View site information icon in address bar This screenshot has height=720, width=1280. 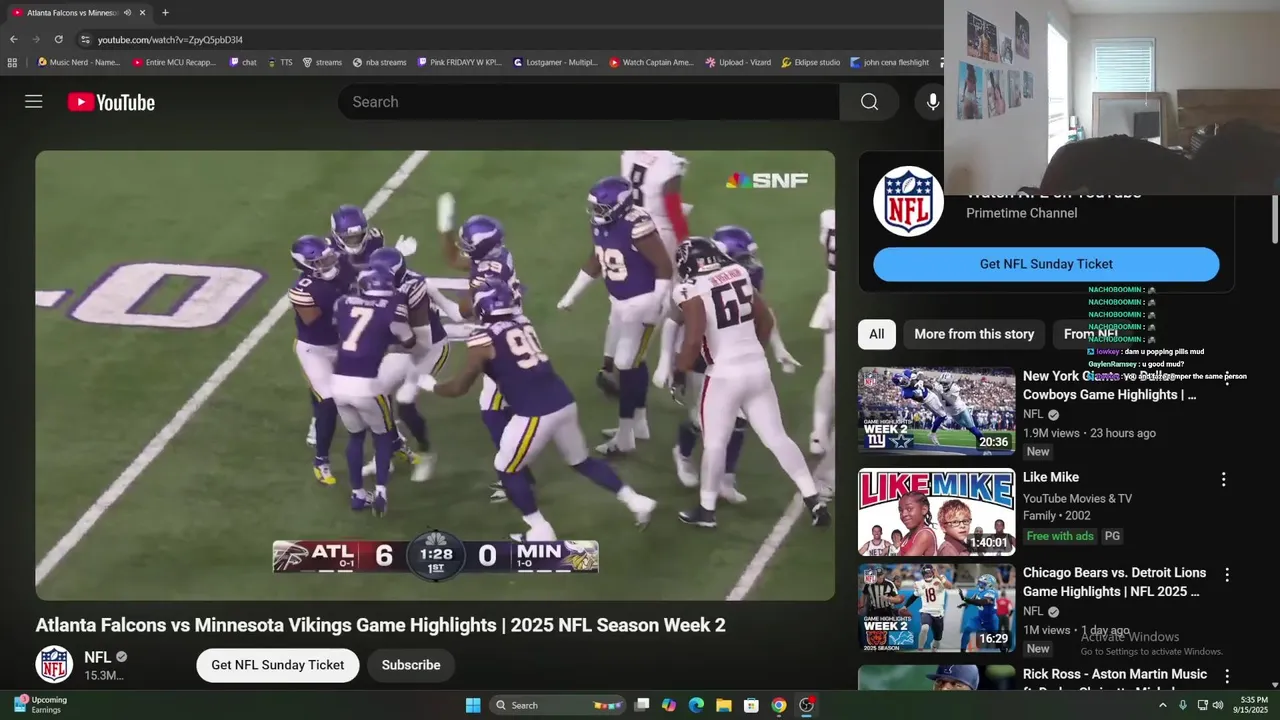[x=86, y=39]
